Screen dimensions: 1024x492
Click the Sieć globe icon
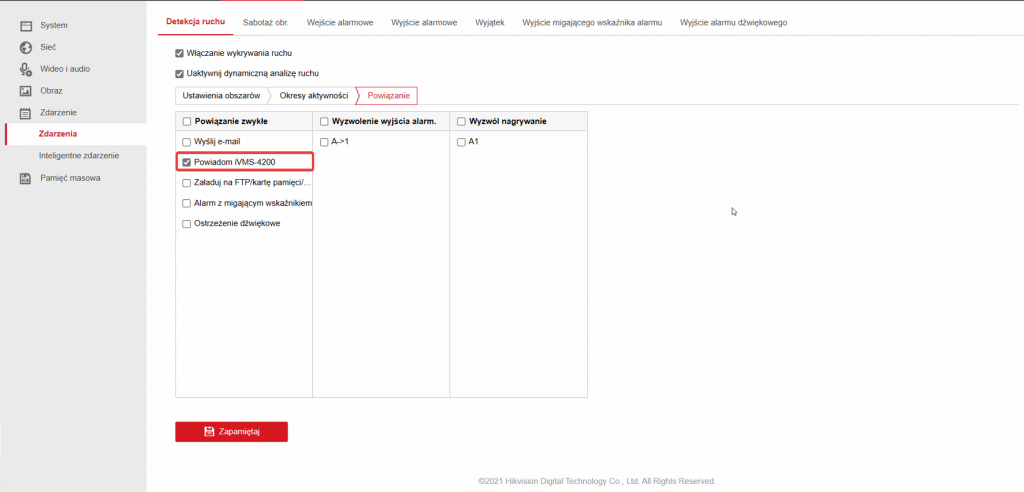(x=26, y=46)
